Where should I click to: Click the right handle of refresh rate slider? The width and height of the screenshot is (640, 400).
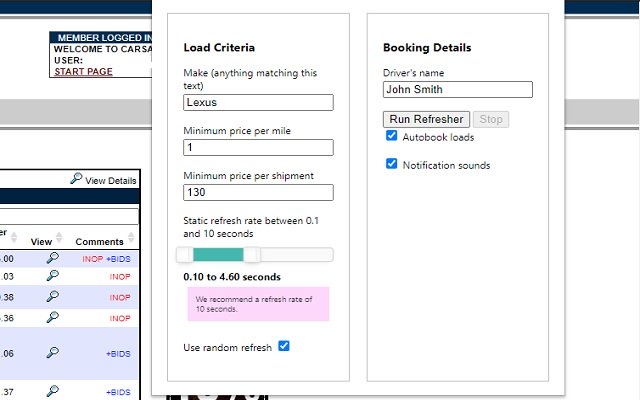coord(252,255)
